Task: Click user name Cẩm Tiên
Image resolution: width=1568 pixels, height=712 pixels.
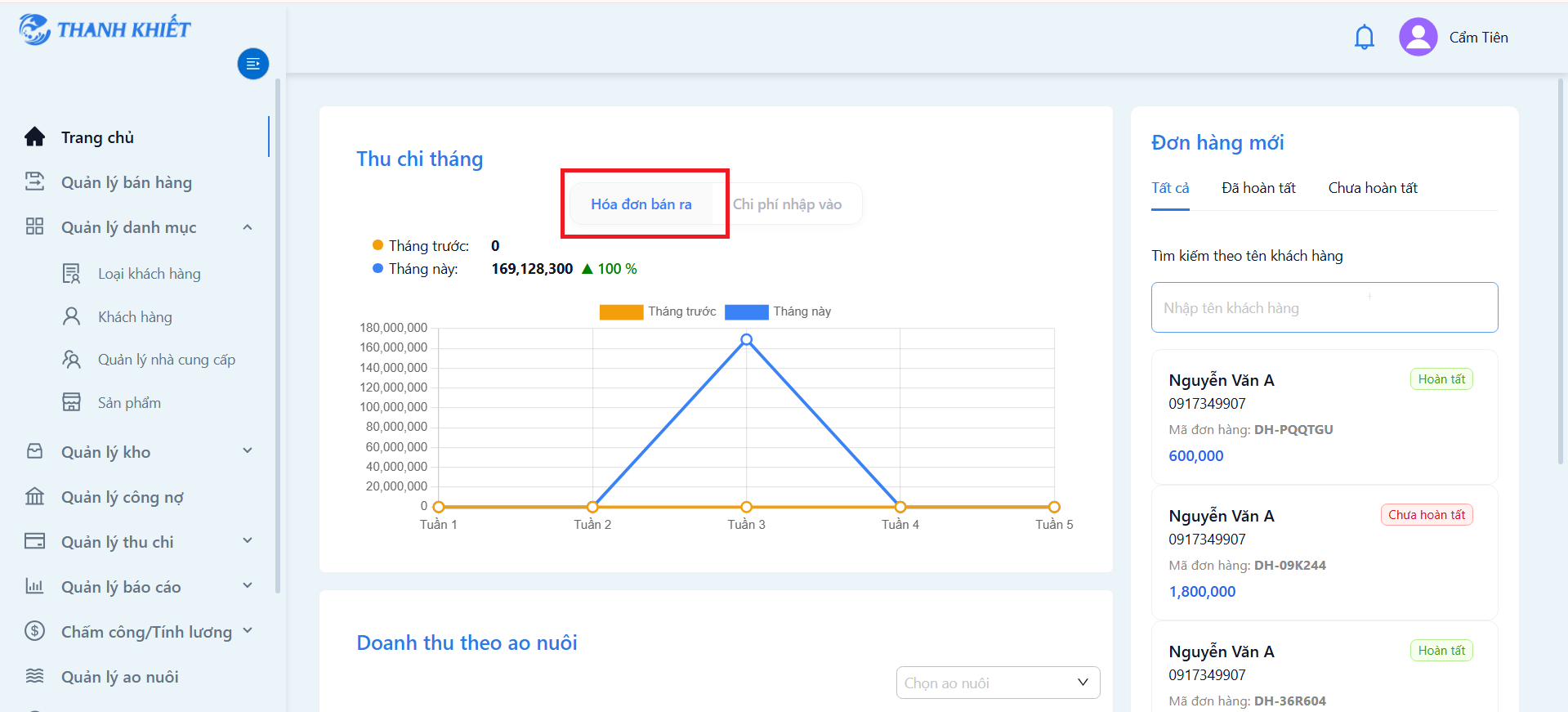Action: pyautogui.click(x=1478, y=38)
